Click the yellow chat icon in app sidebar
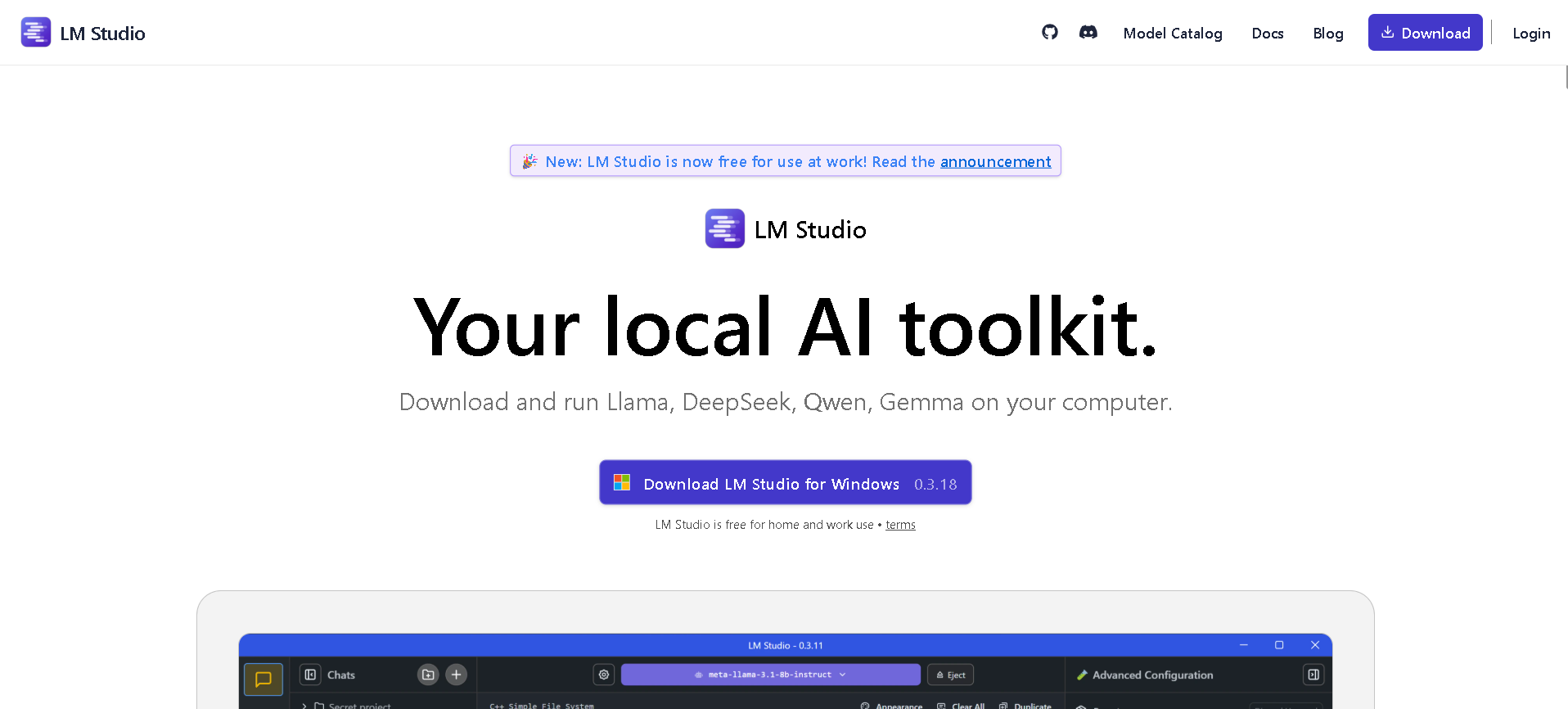Screen dimensions: 1568x709 pos(264,679)
